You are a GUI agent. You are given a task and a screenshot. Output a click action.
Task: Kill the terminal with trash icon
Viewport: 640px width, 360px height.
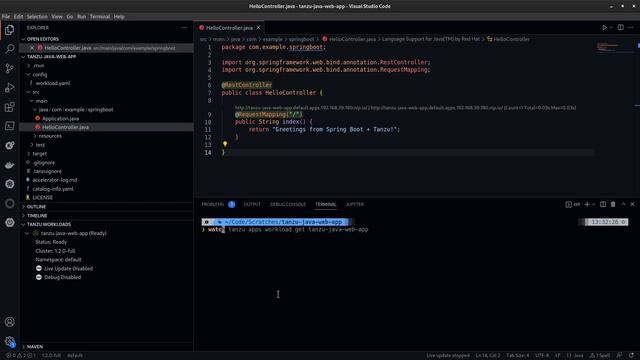click(x=613, y=204)
